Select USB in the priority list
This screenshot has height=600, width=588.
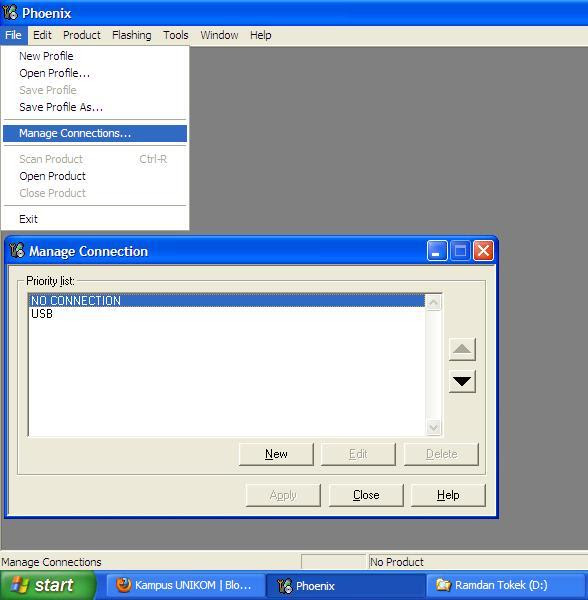pyautogui.click(x=226, y=314)
